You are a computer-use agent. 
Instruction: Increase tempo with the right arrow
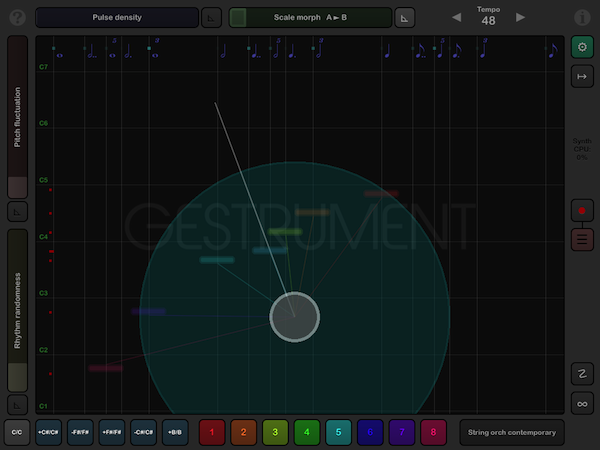pos(520,17)
